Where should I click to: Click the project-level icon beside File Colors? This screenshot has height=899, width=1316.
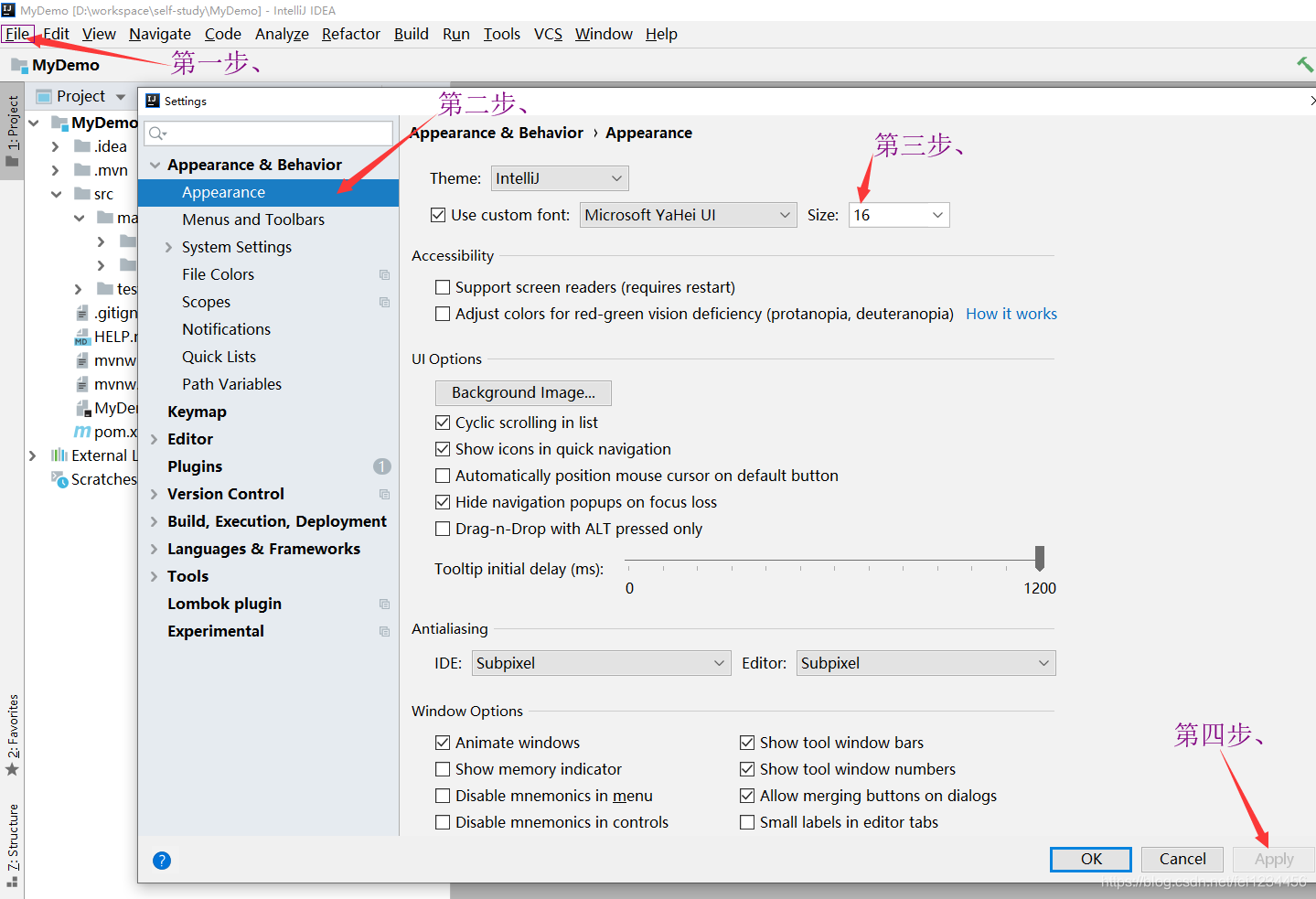(x=384, y=274)
